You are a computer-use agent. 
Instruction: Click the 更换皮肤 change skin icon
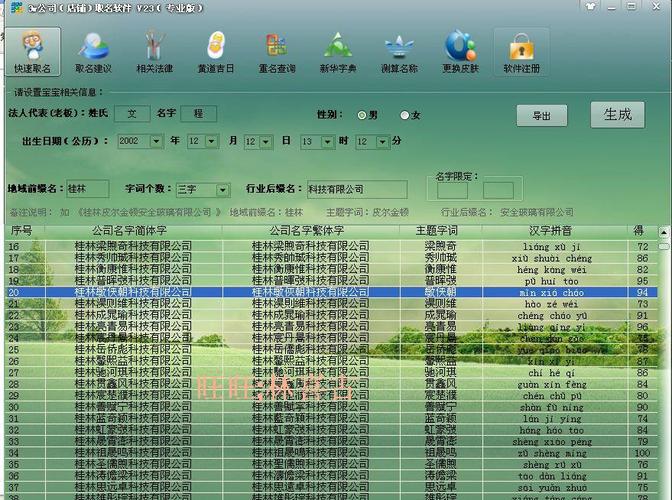pyautogui.click(x=460, y=51)
